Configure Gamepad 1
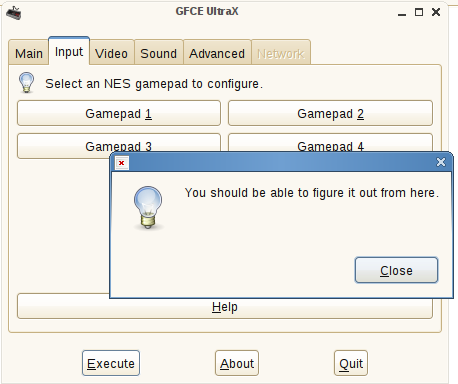 click(x=119, y=113)
